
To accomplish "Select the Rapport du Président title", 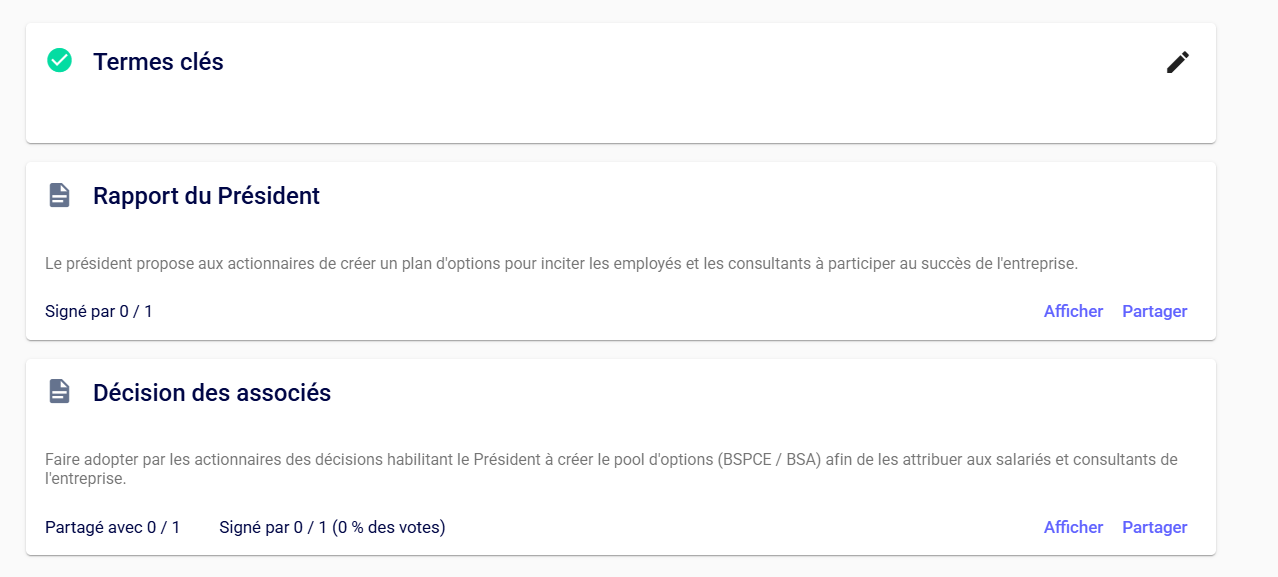I will 206,196.
